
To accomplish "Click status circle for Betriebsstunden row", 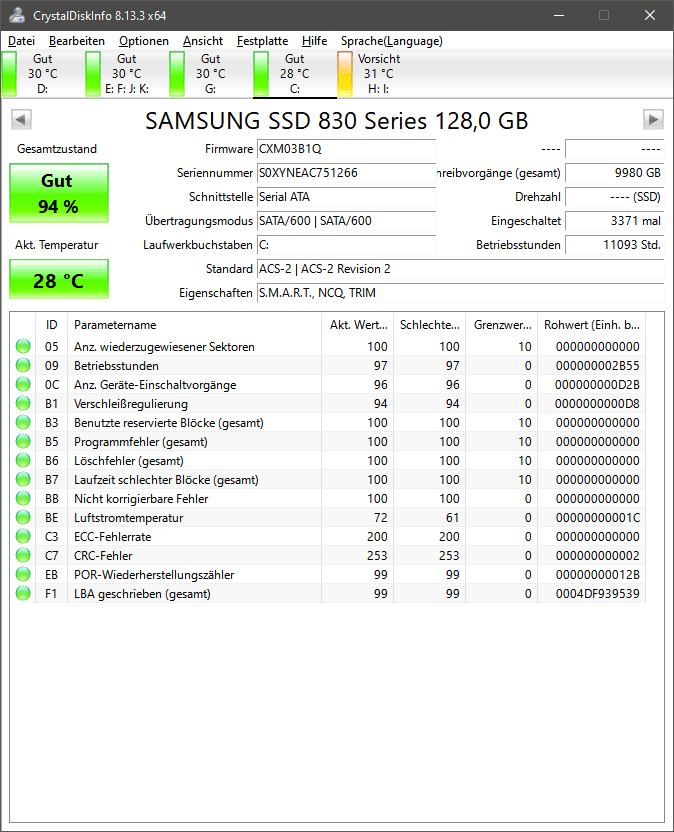I will [x=23, y=366].
